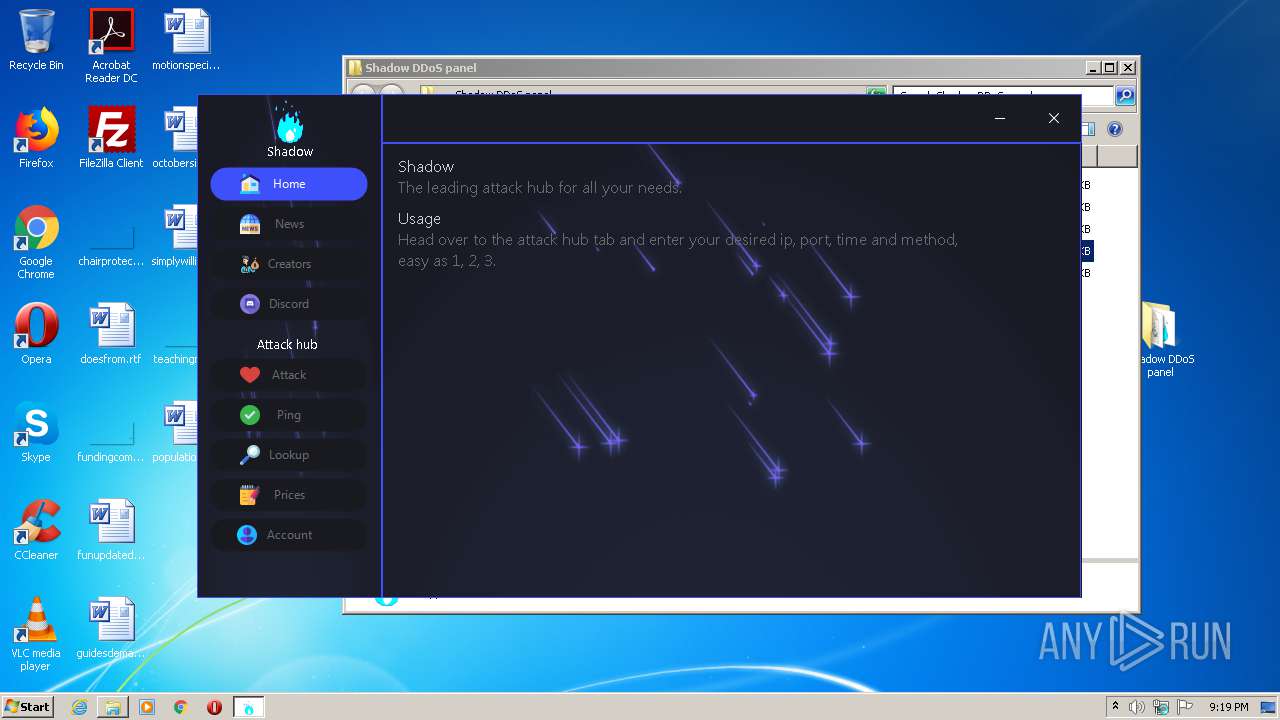Click the Prices notepad icon

[250, 495]
